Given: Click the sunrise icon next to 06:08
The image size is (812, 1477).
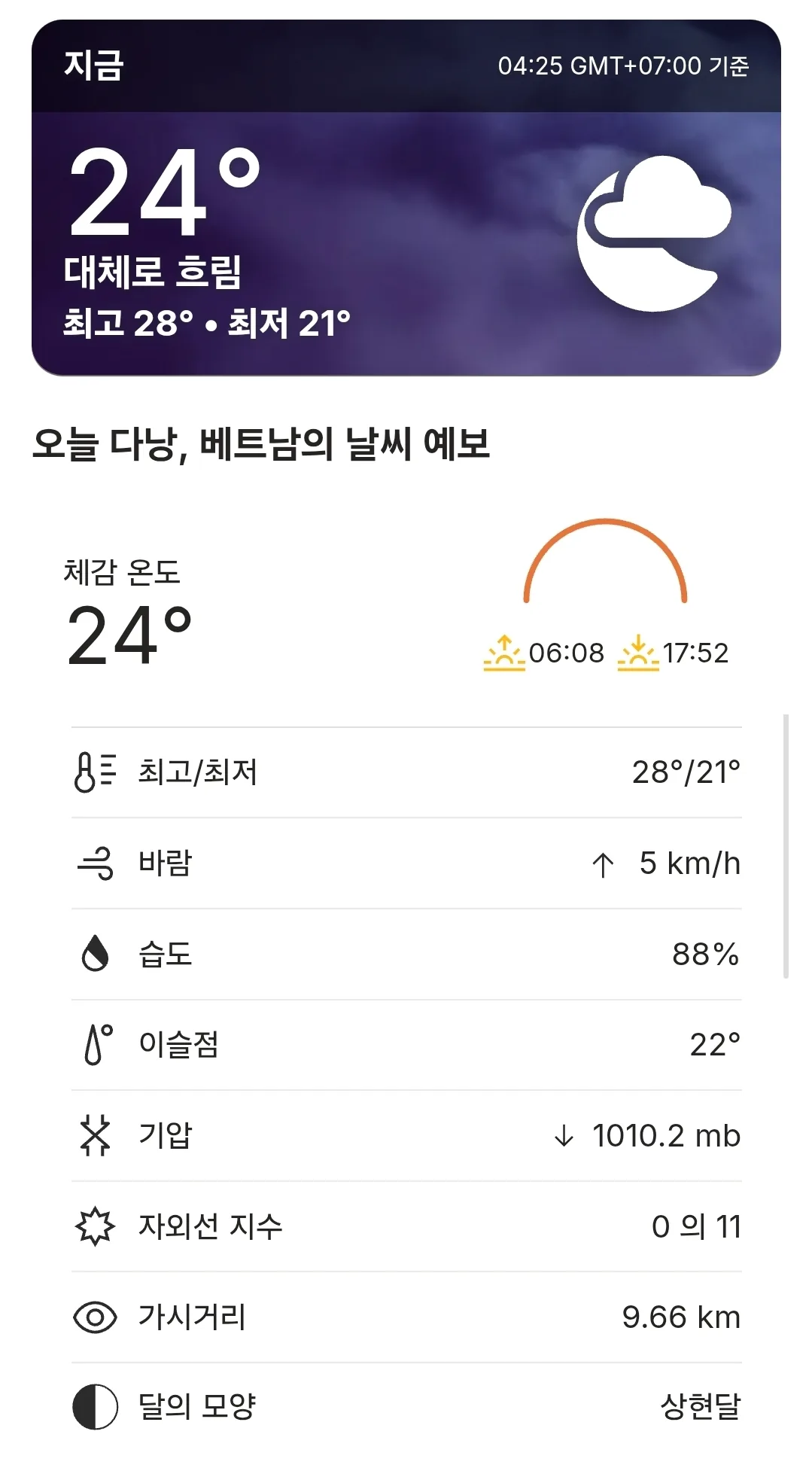Looking at the screenshot, I should tap(504, 653).
